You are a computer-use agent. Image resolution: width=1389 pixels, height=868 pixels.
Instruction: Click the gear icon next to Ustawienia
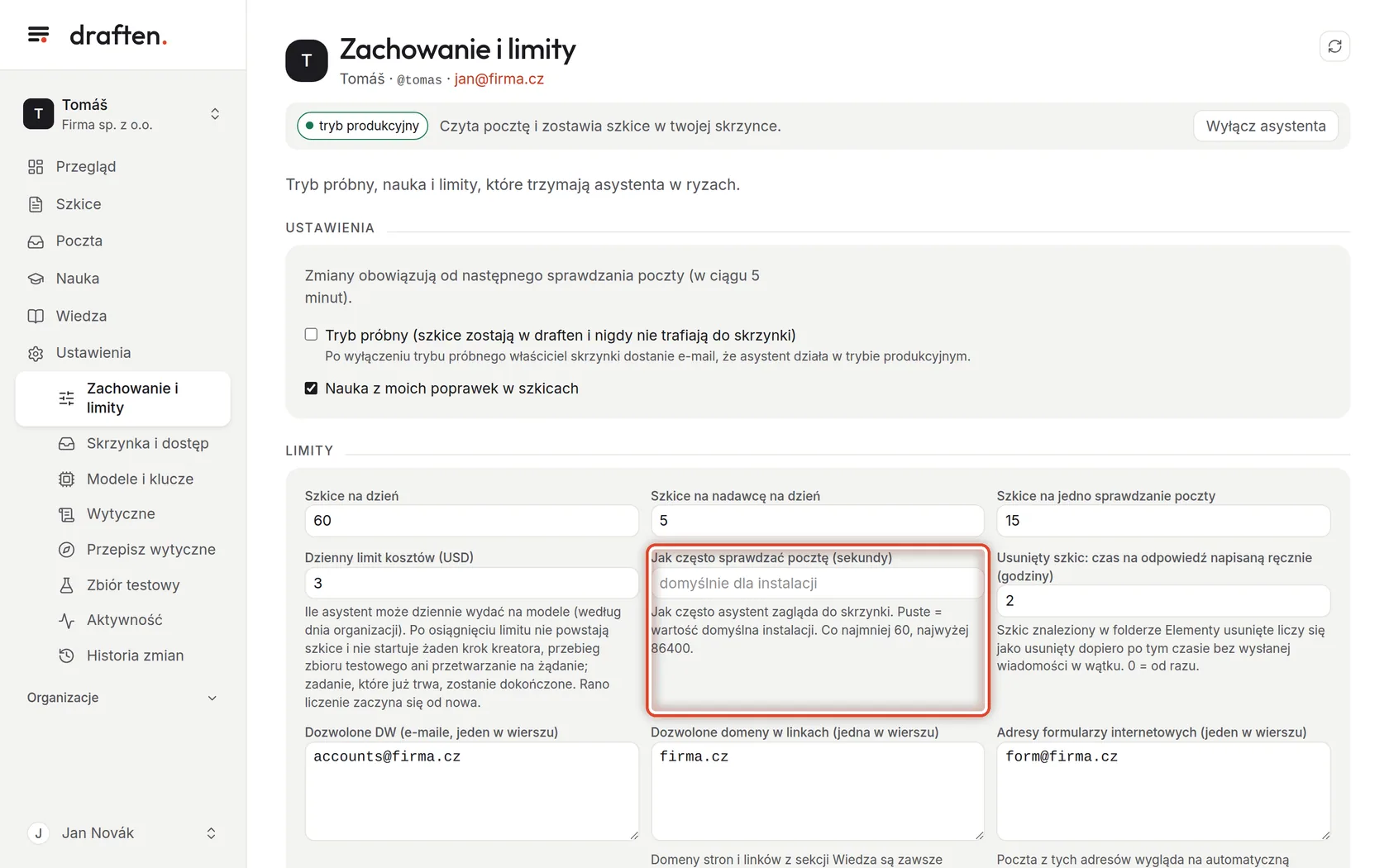tap(36, 353)
